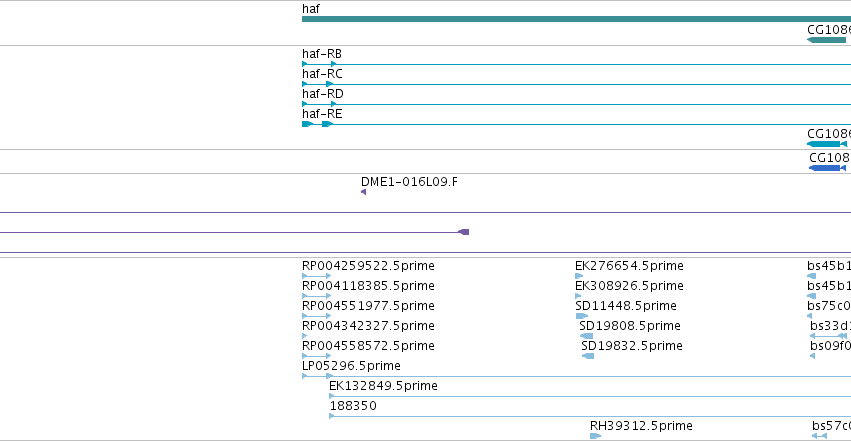Click the SD19832.5prime arrow glyph
Viewport: 851px width, 441px height.
[x=588, y=356]
